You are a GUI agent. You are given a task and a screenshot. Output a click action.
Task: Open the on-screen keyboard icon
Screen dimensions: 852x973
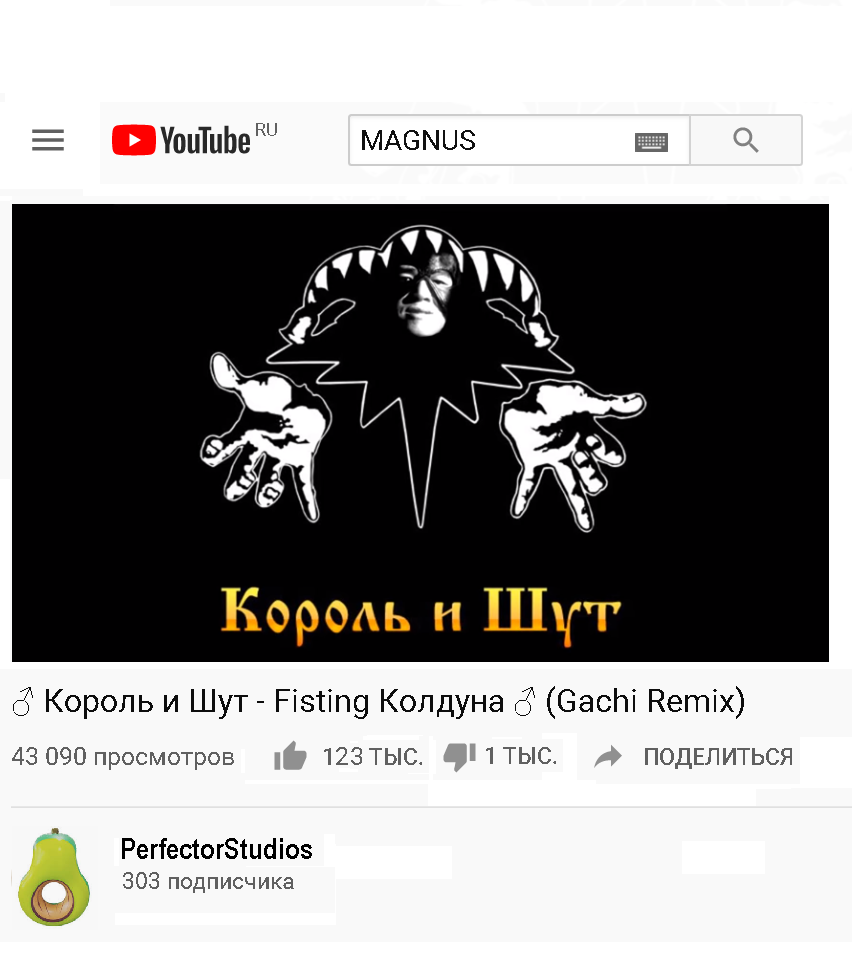651,142
